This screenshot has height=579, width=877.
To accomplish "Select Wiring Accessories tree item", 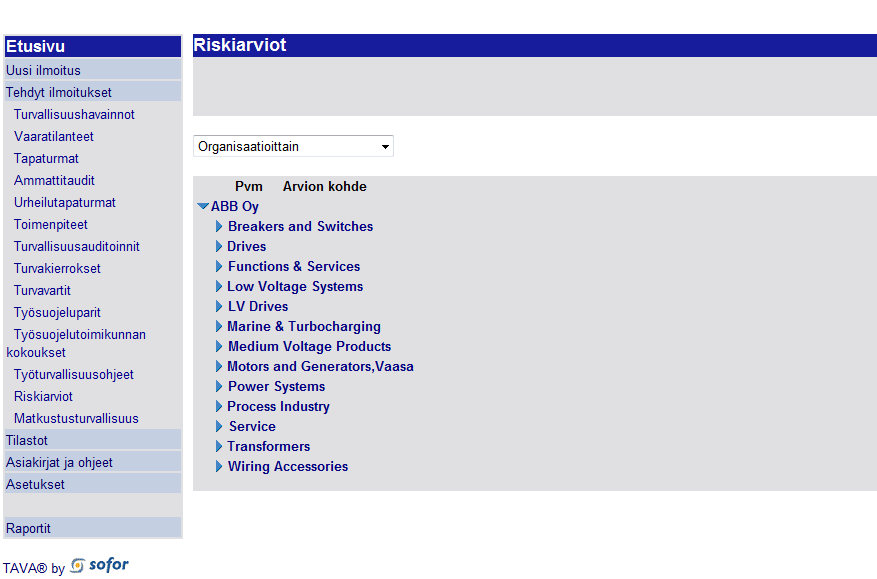I will pos(288,467).
